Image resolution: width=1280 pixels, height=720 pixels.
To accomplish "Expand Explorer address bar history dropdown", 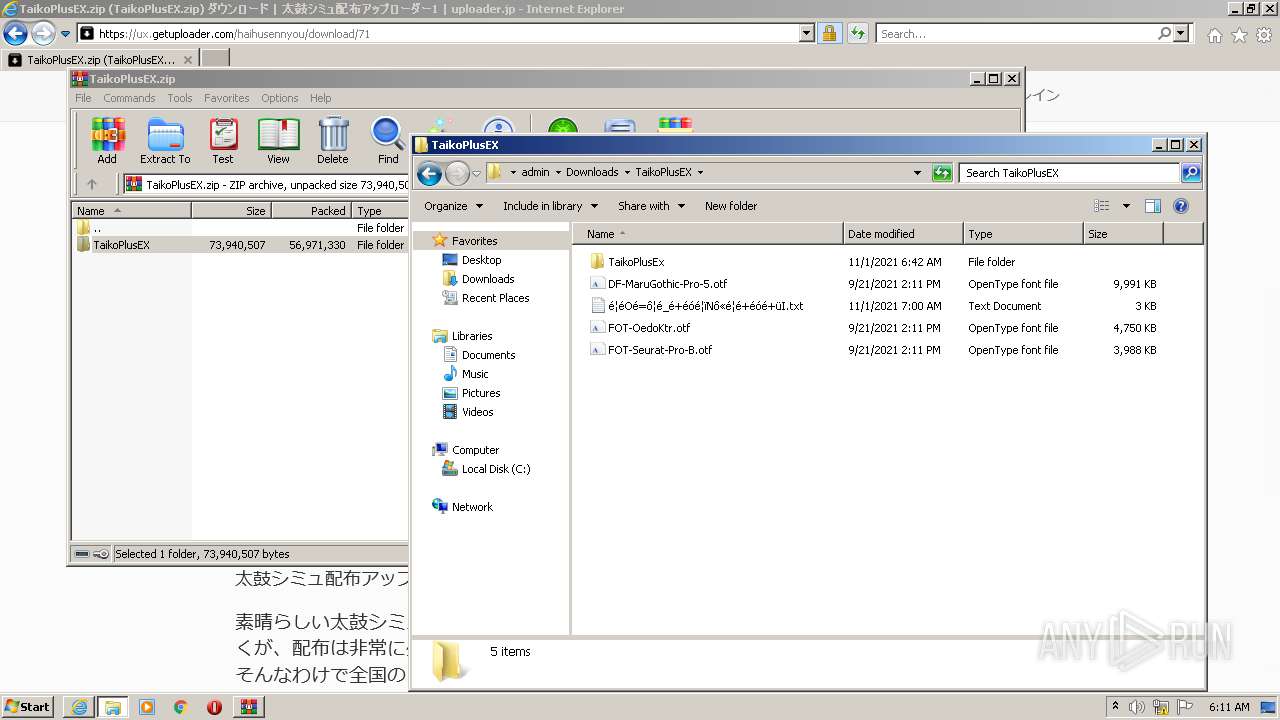I will click(917, 173).
